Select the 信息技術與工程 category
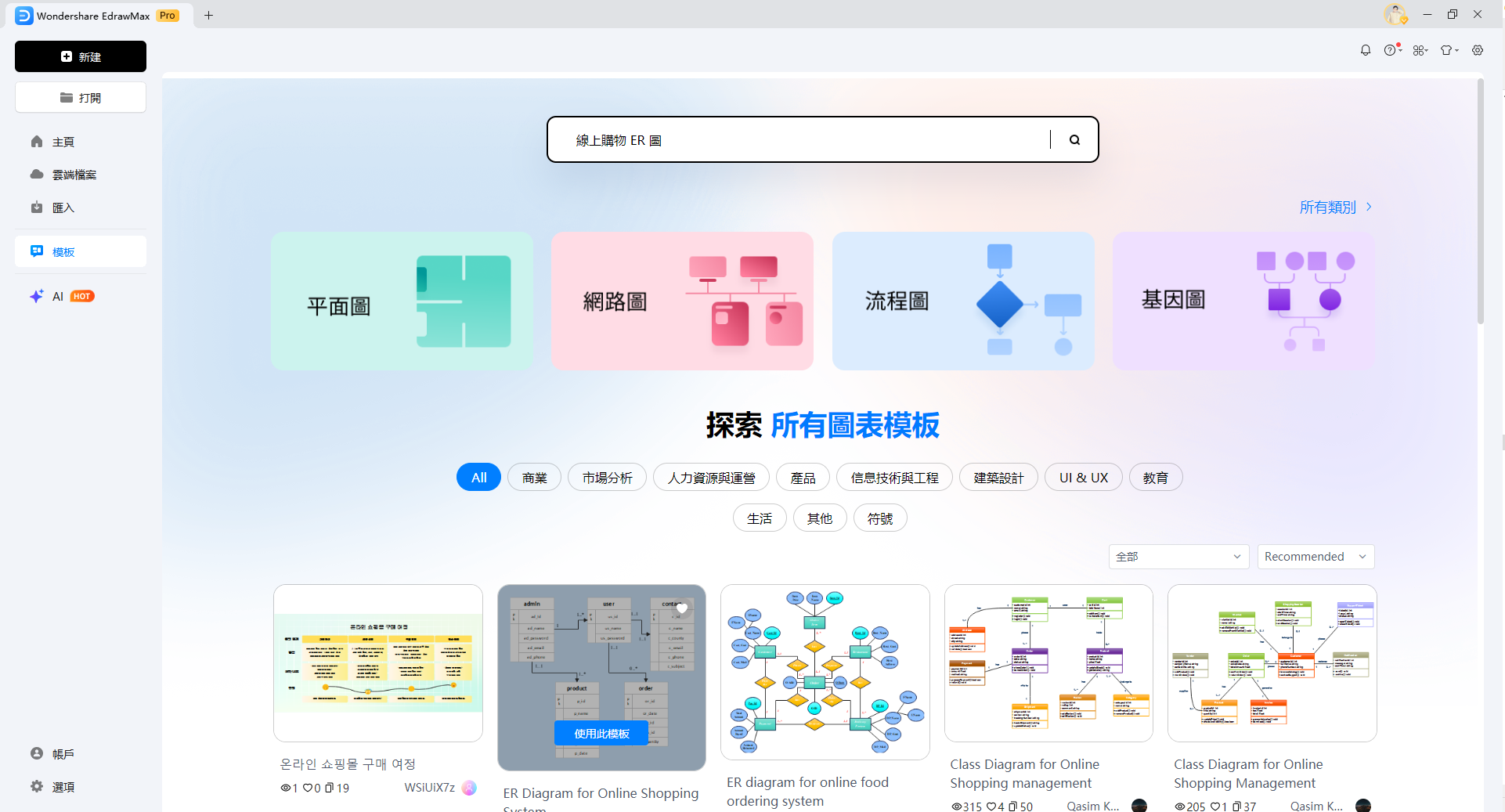 point(893,477)
